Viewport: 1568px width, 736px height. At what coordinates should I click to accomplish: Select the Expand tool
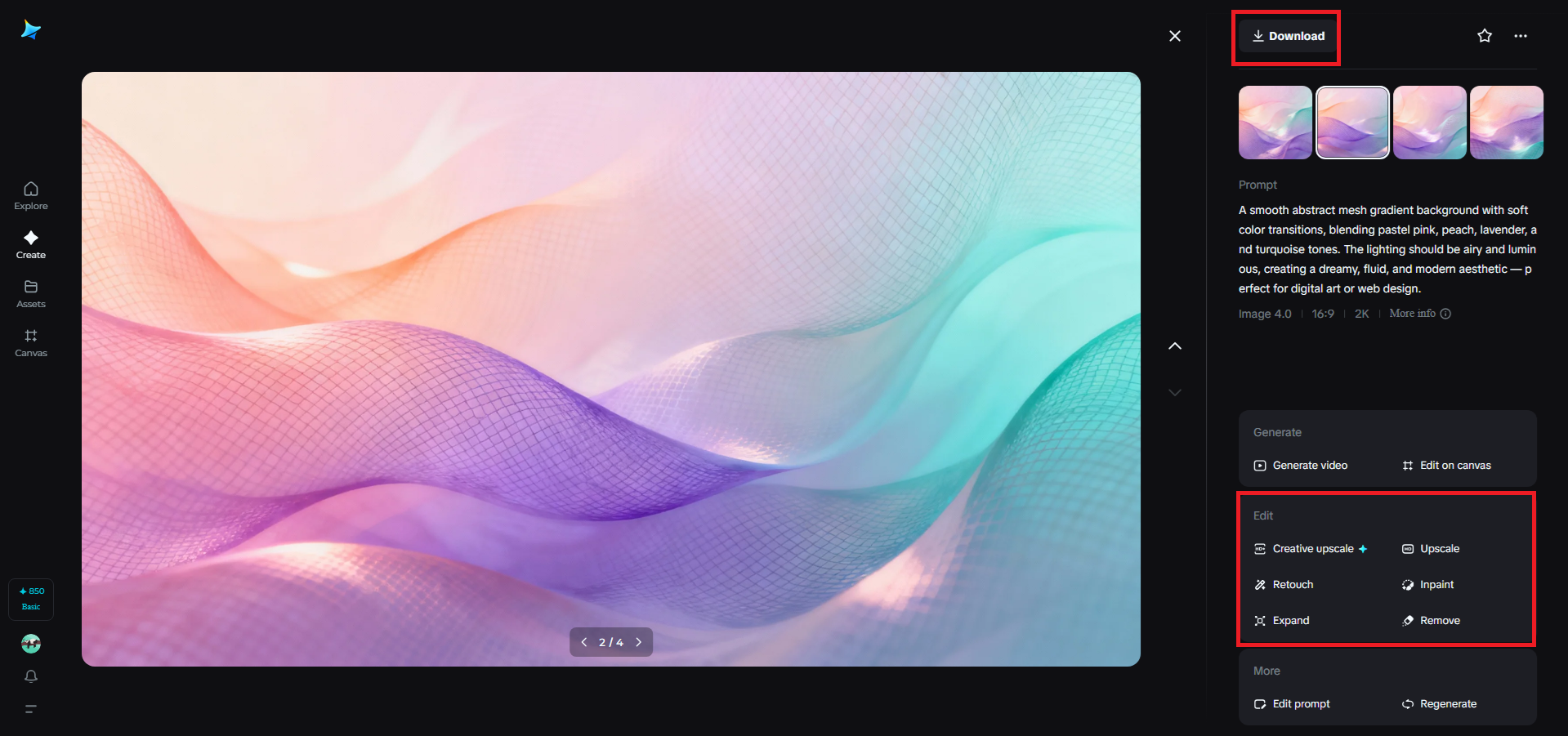(1290, 620)
